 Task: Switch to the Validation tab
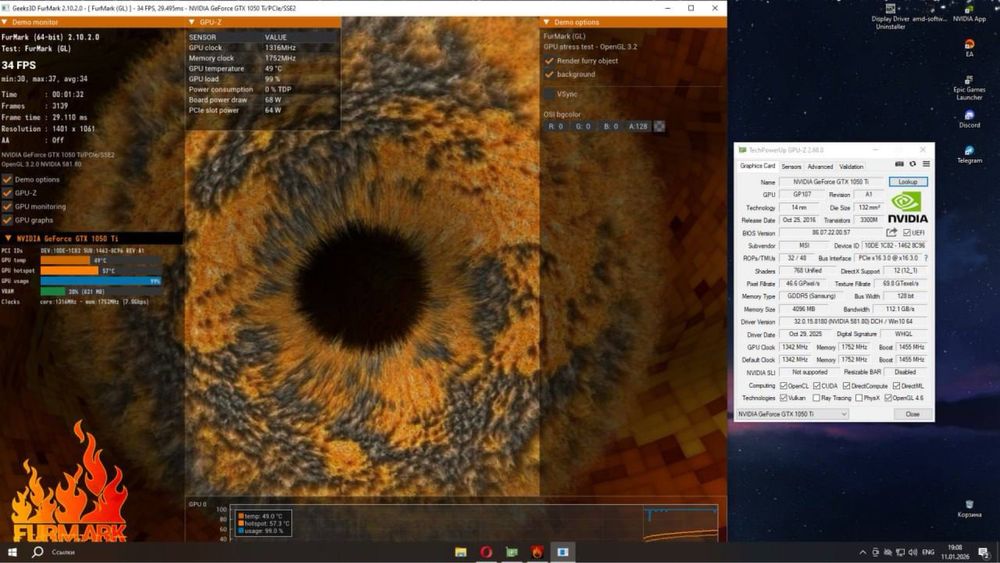(x=851, y=166)
